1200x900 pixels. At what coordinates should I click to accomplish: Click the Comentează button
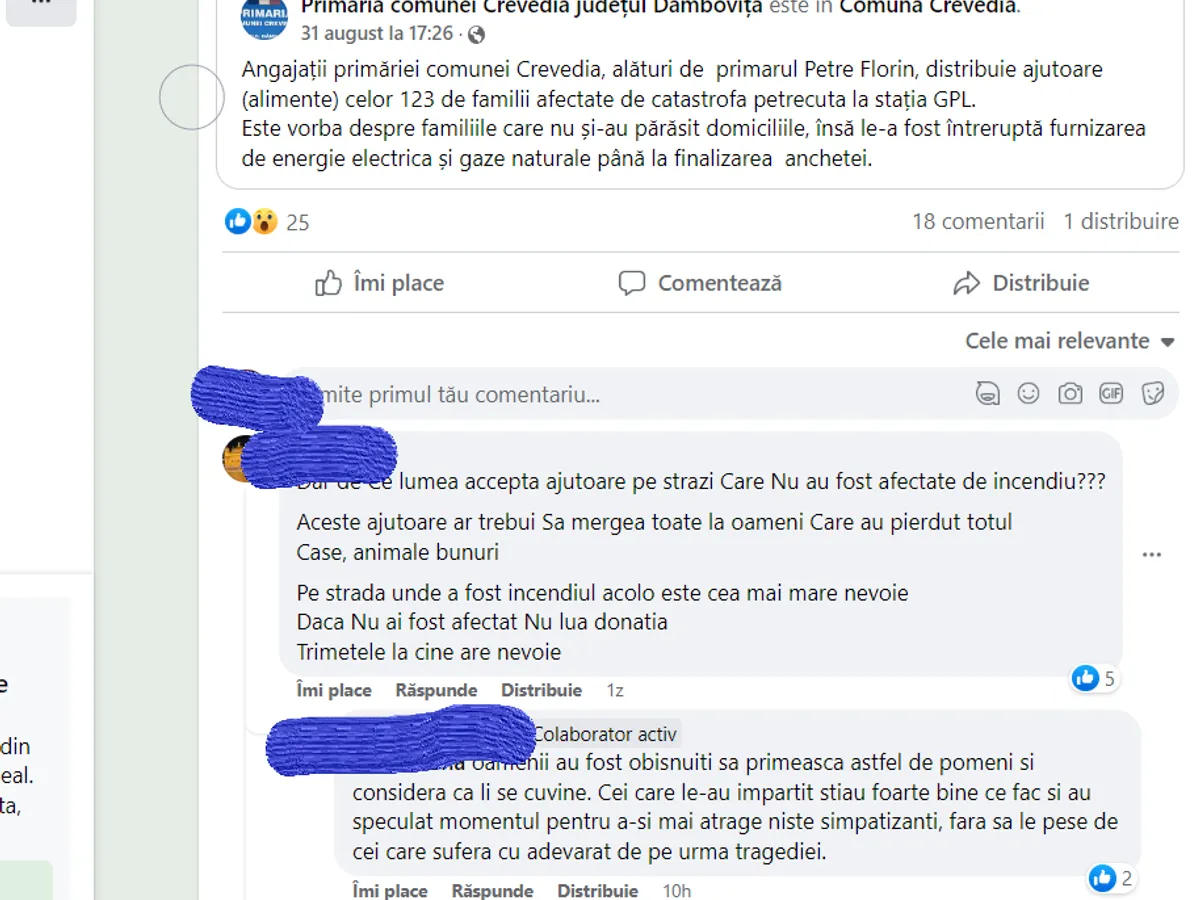[700, 283]
